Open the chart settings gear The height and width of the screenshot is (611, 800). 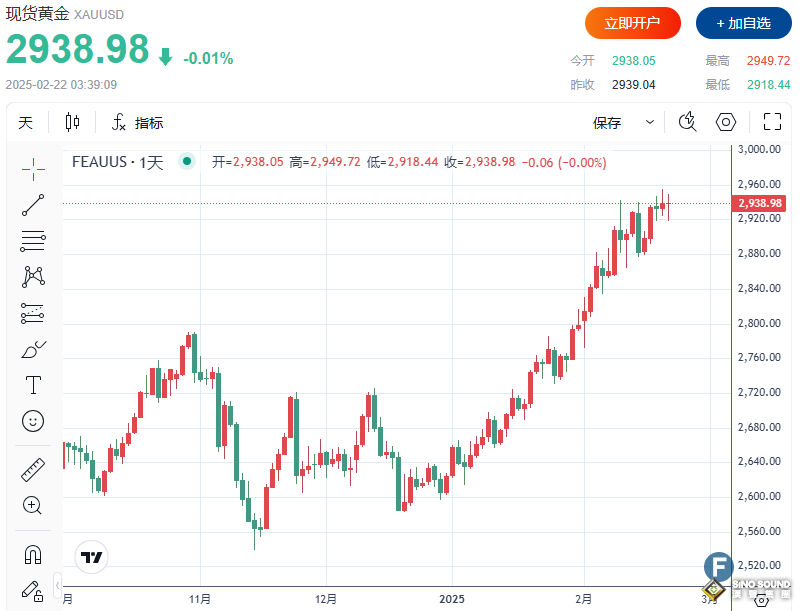726,122
